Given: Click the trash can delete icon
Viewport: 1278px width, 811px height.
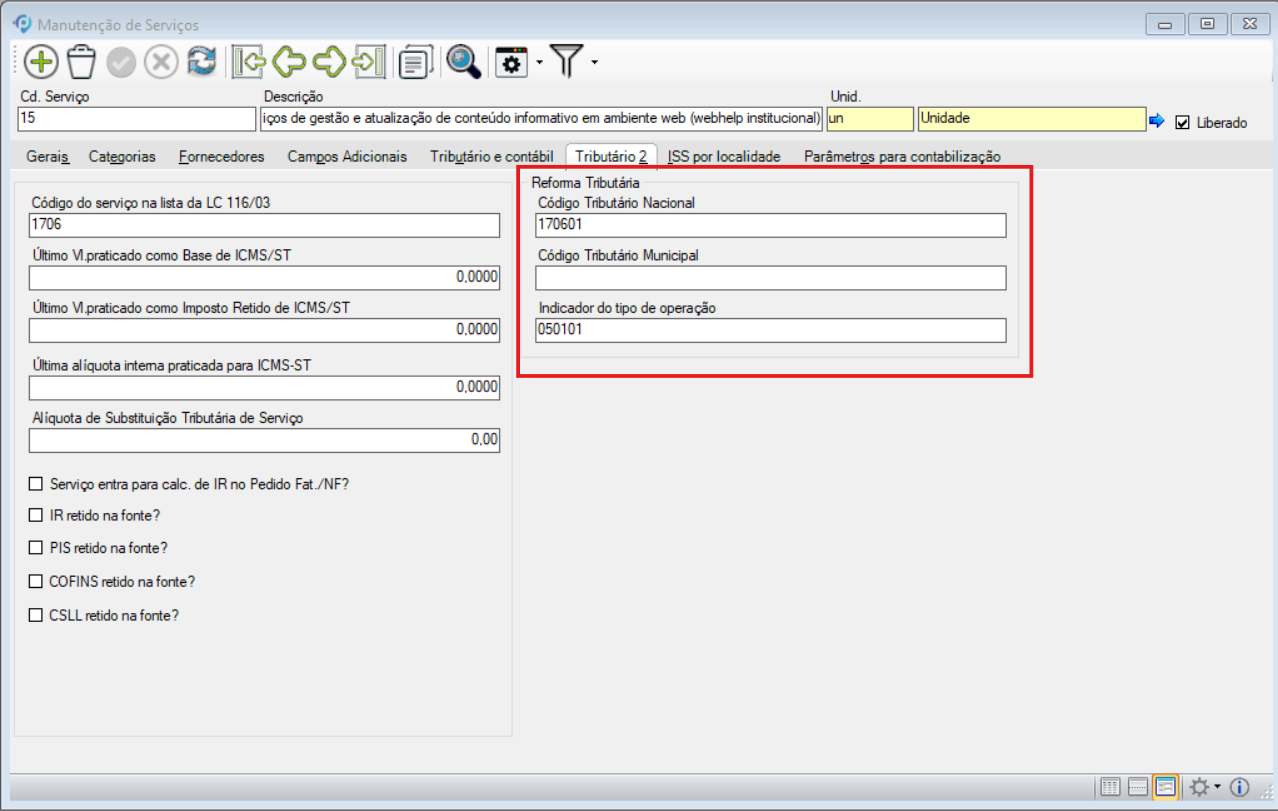Looking at the screenshot, I should [81, 62].
